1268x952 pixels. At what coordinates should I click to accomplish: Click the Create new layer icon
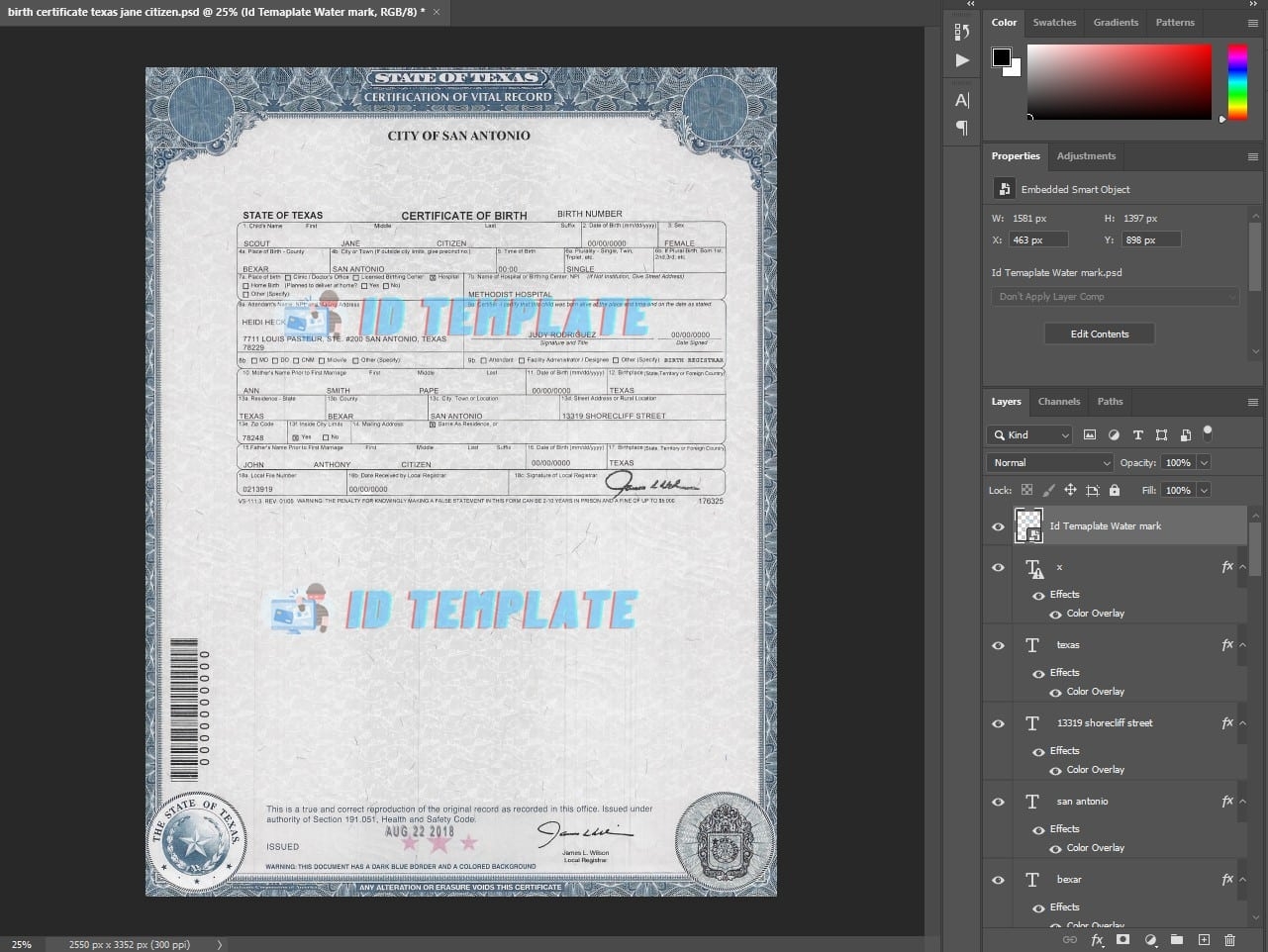(x=1204, y=939)
